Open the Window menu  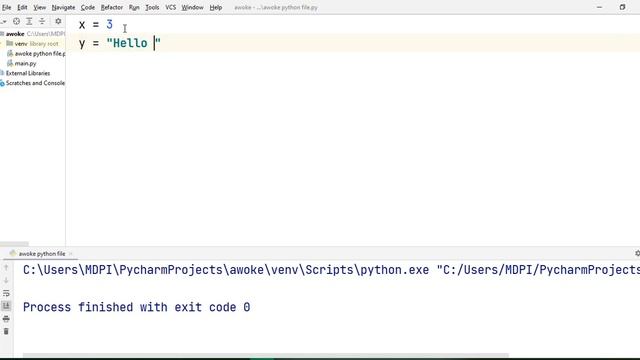(x=192, y=7)
